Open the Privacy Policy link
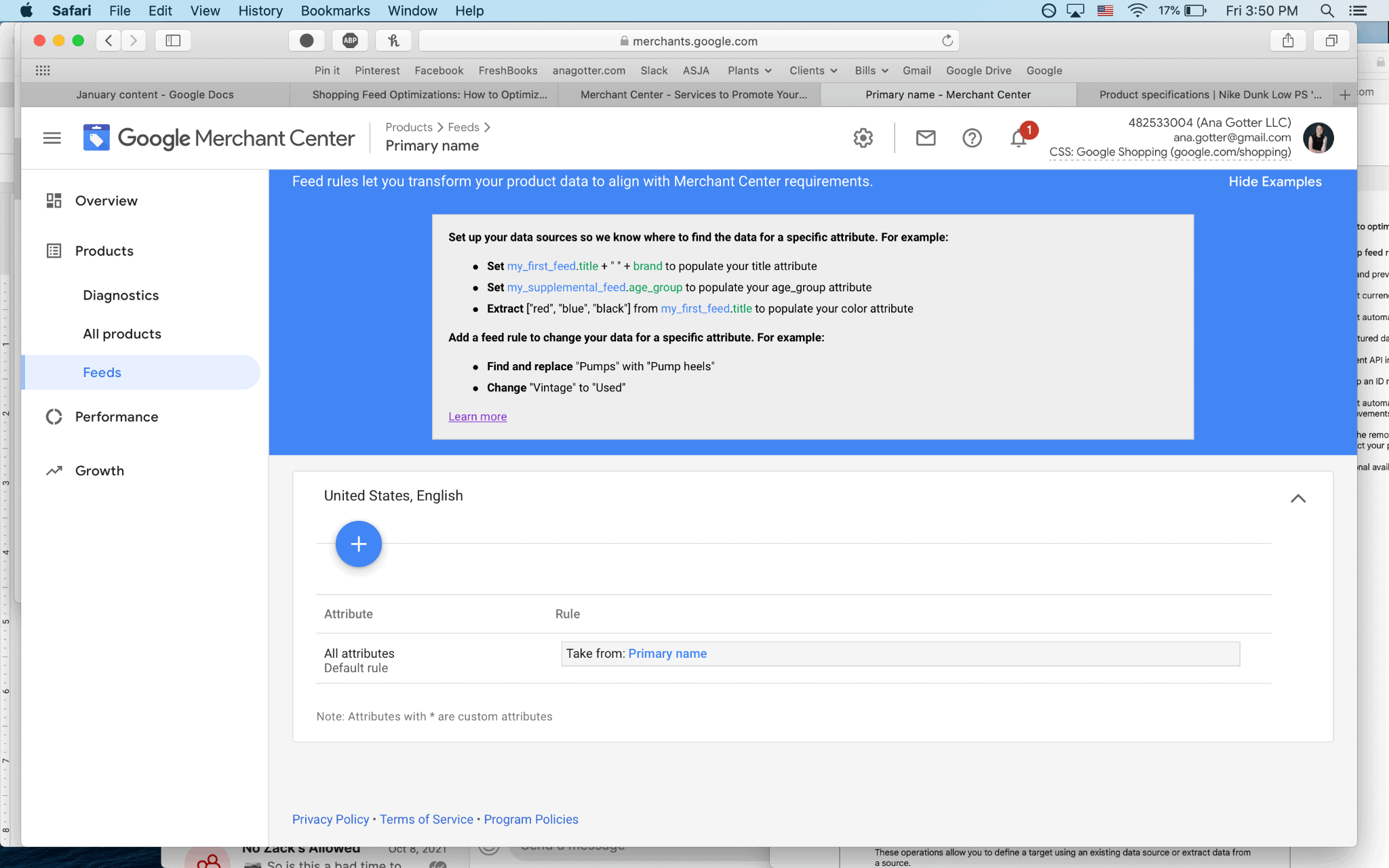1389x868 pixels. point(330,819)
